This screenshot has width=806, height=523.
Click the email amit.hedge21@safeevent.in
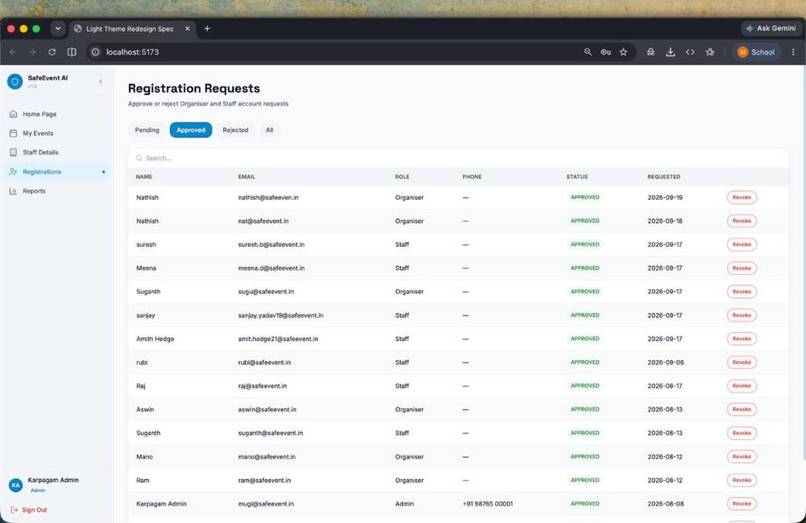[x=278, y=339]
